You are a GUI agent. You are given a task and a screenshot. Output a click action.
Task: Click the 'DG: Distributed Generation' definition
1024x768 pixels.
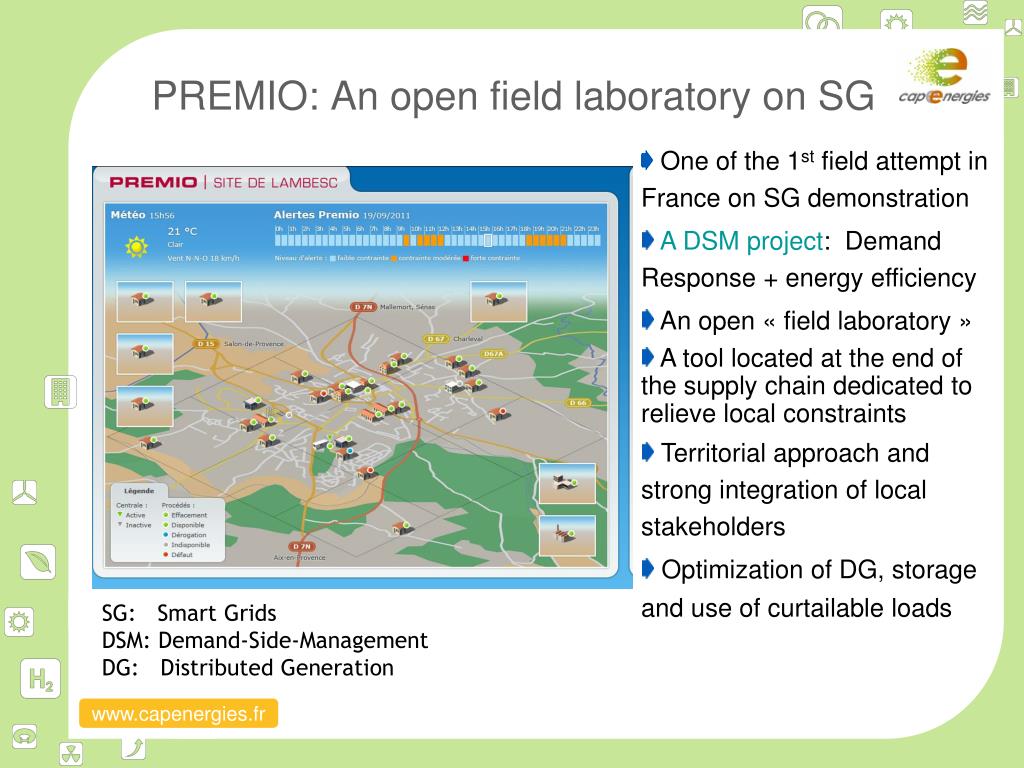[x=248, y=668]
